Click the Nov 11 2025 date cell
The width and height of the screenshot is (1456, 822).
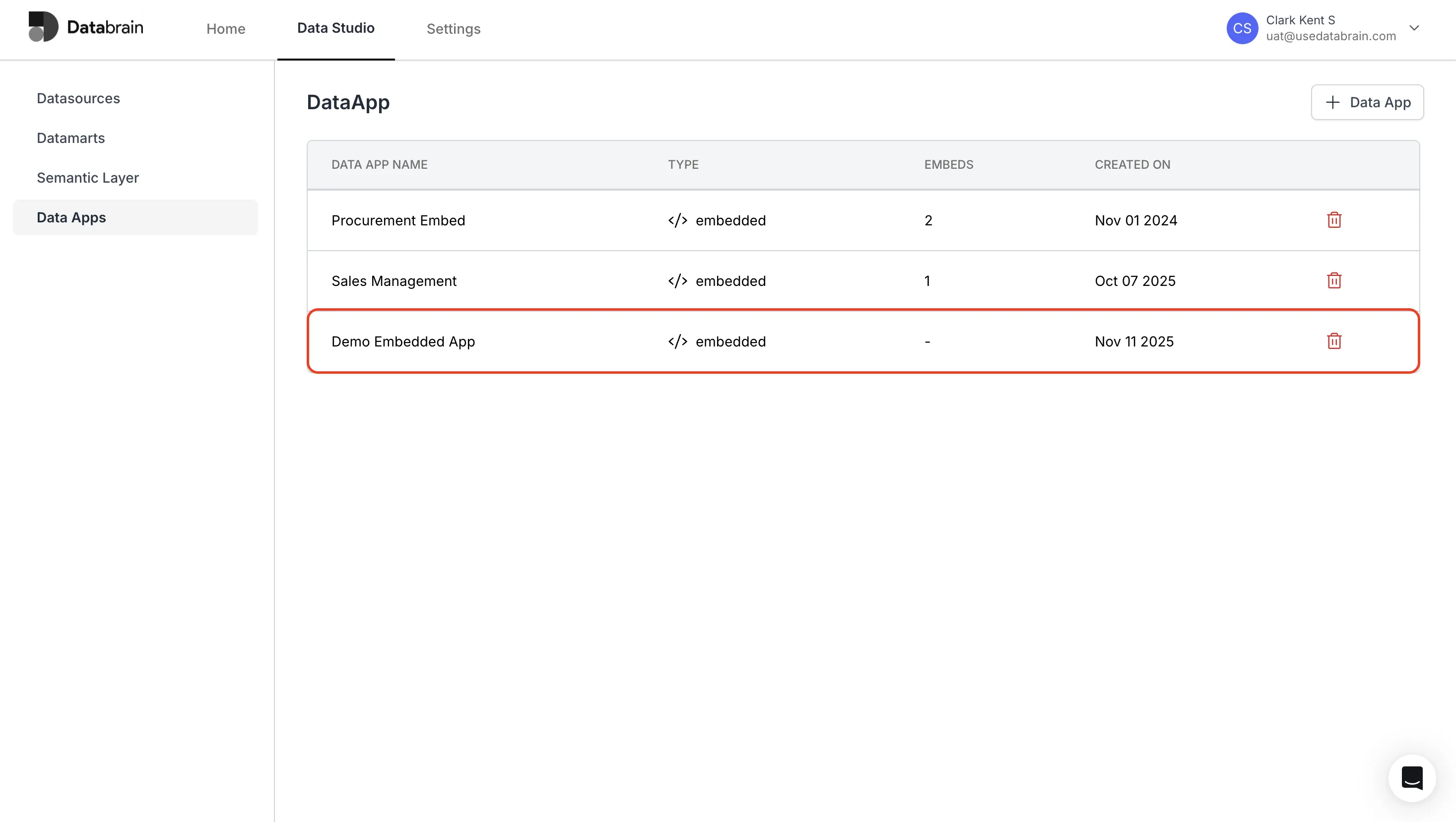(x=1134, y=342)
